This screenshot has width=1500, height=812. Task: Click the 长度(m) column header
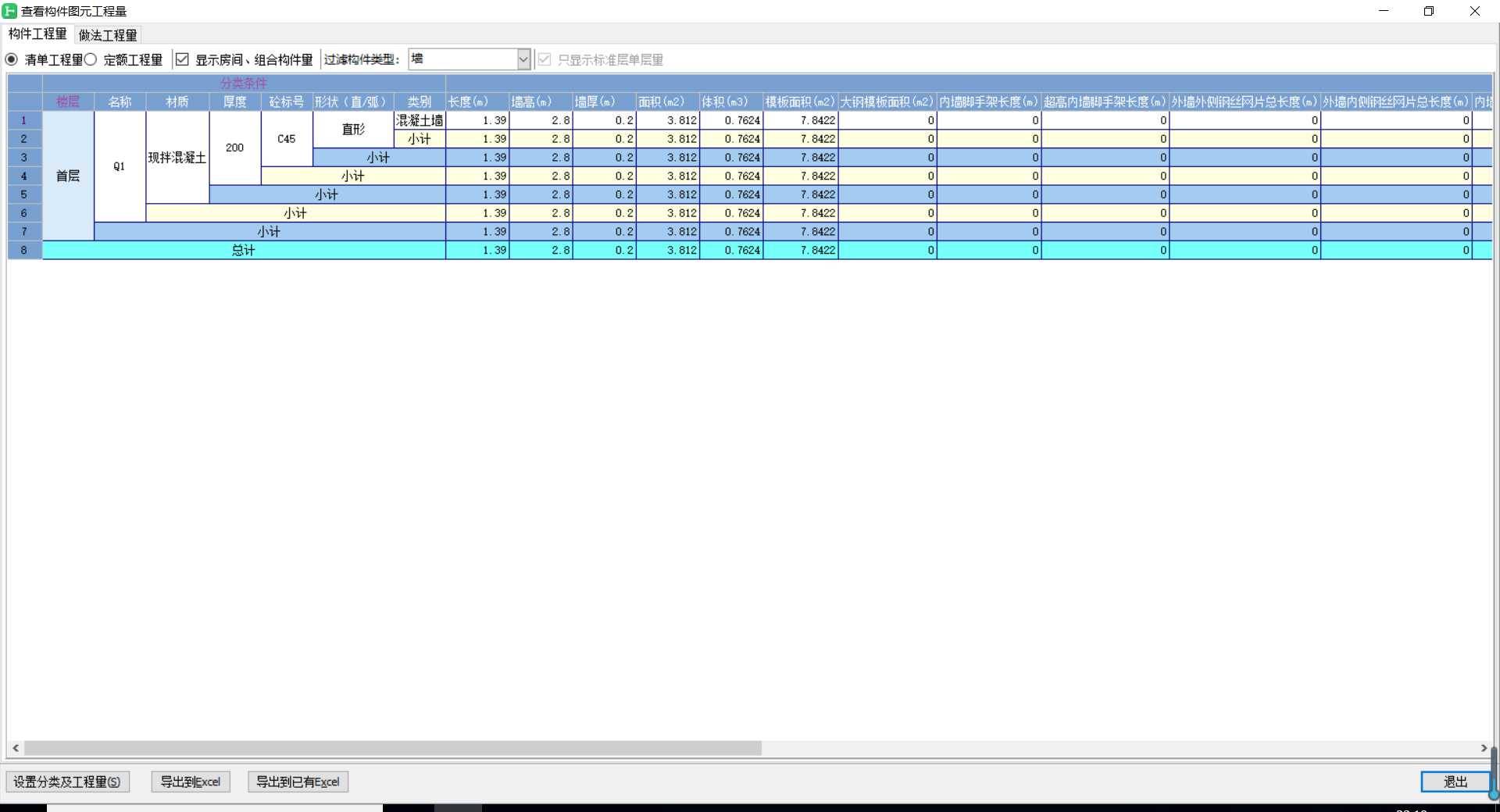coord(477,101)
